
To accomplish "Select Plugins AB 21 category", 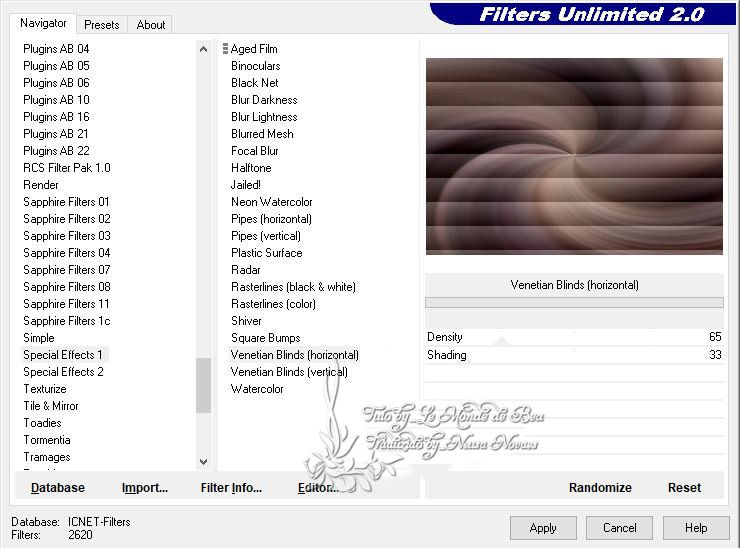I will tap(56, 134).
